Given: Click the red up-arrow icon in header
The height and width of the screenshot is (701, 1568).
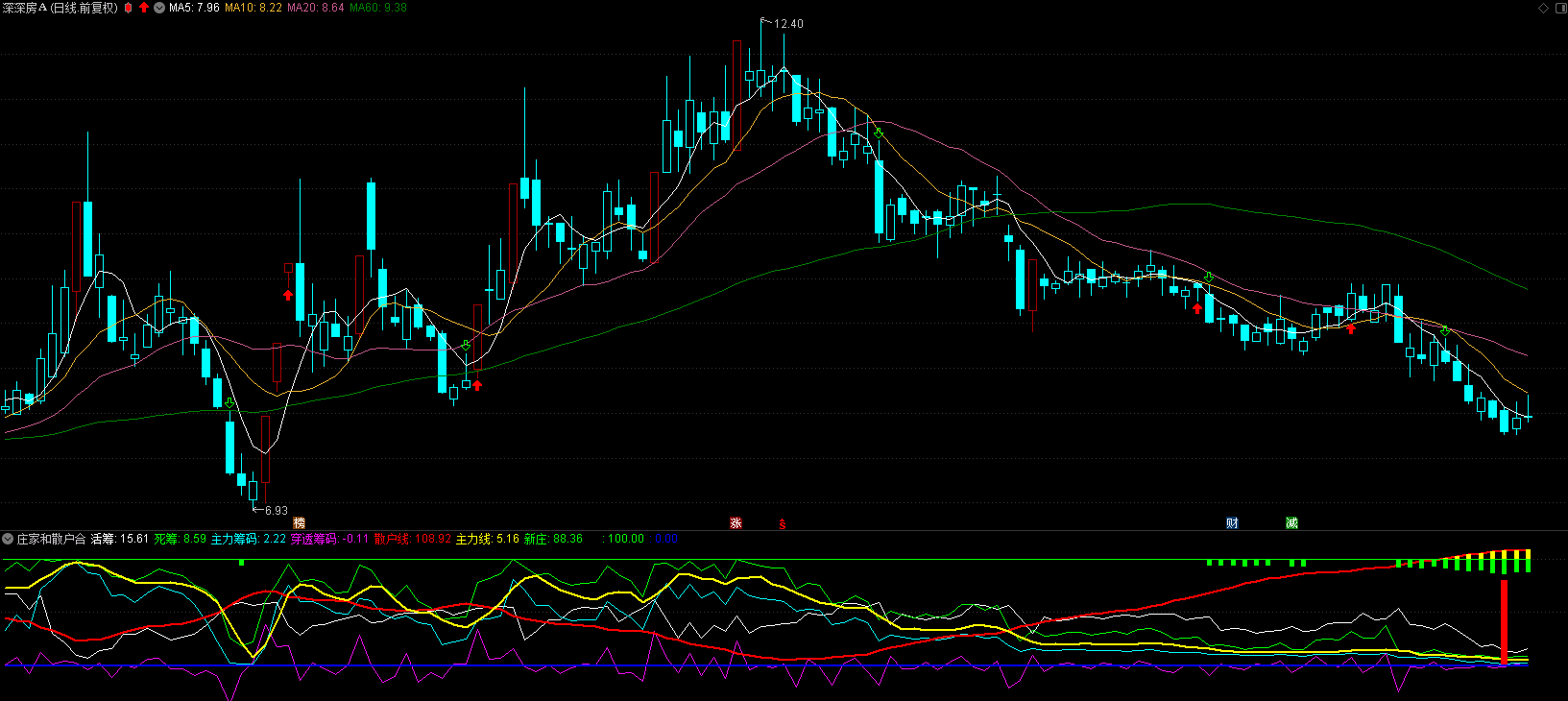Looking at the screenshot, I should coord(144,8).
